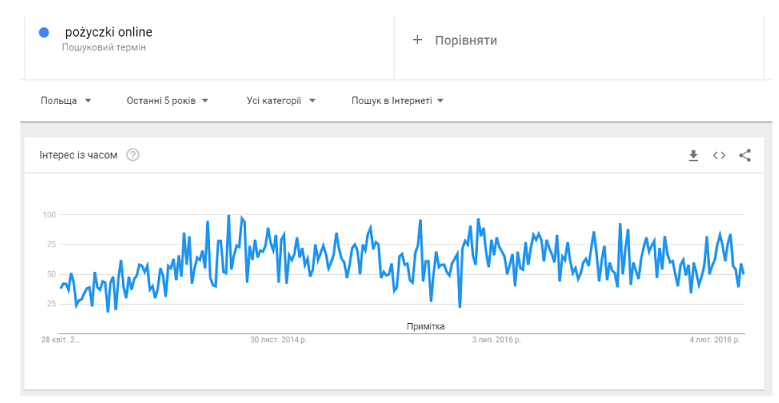This screenshot has width=779, height=403.
Task: Click the Інтерес із часом heading
Action: 78,155
